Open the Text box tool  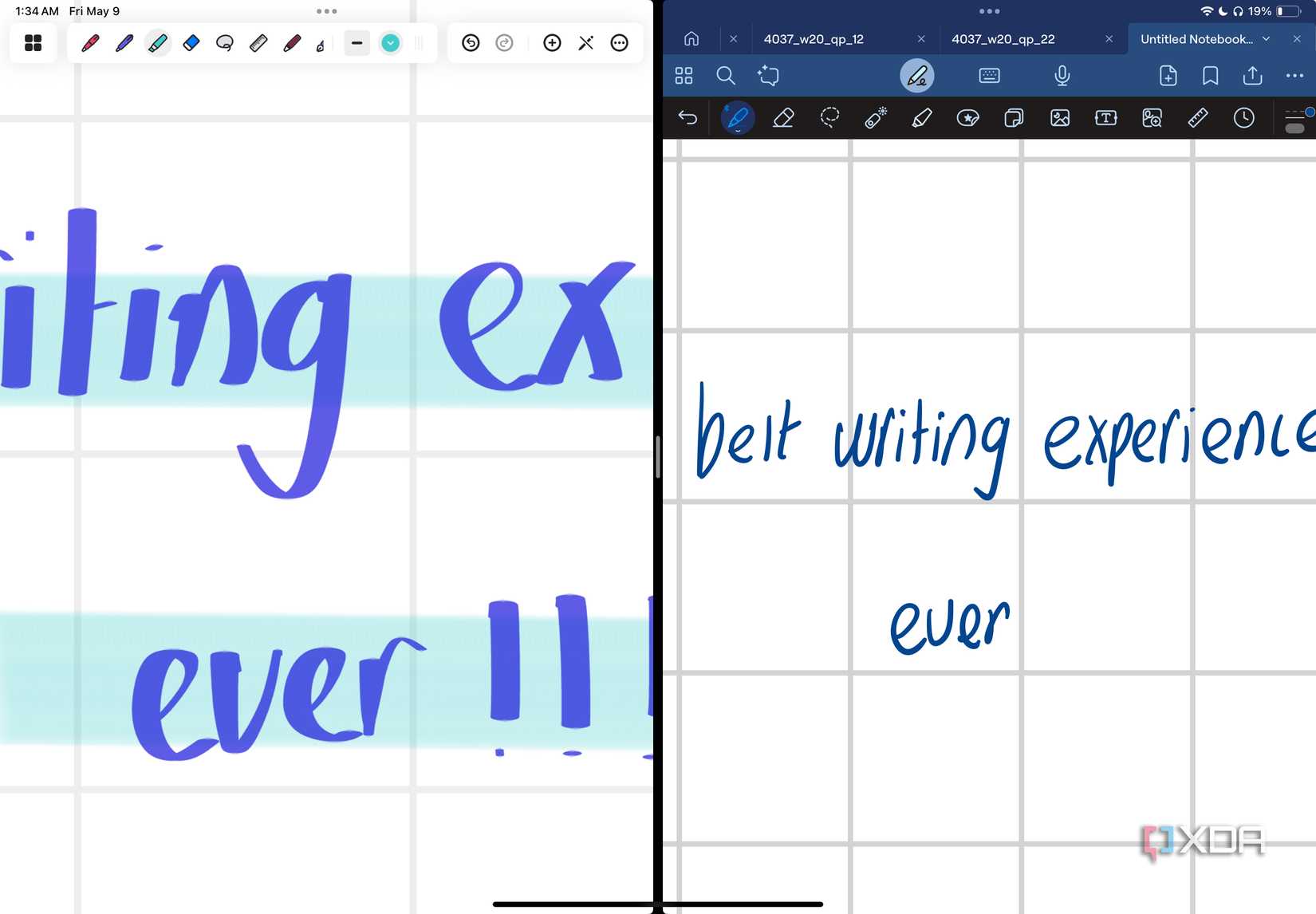[x=1106, y=118]
